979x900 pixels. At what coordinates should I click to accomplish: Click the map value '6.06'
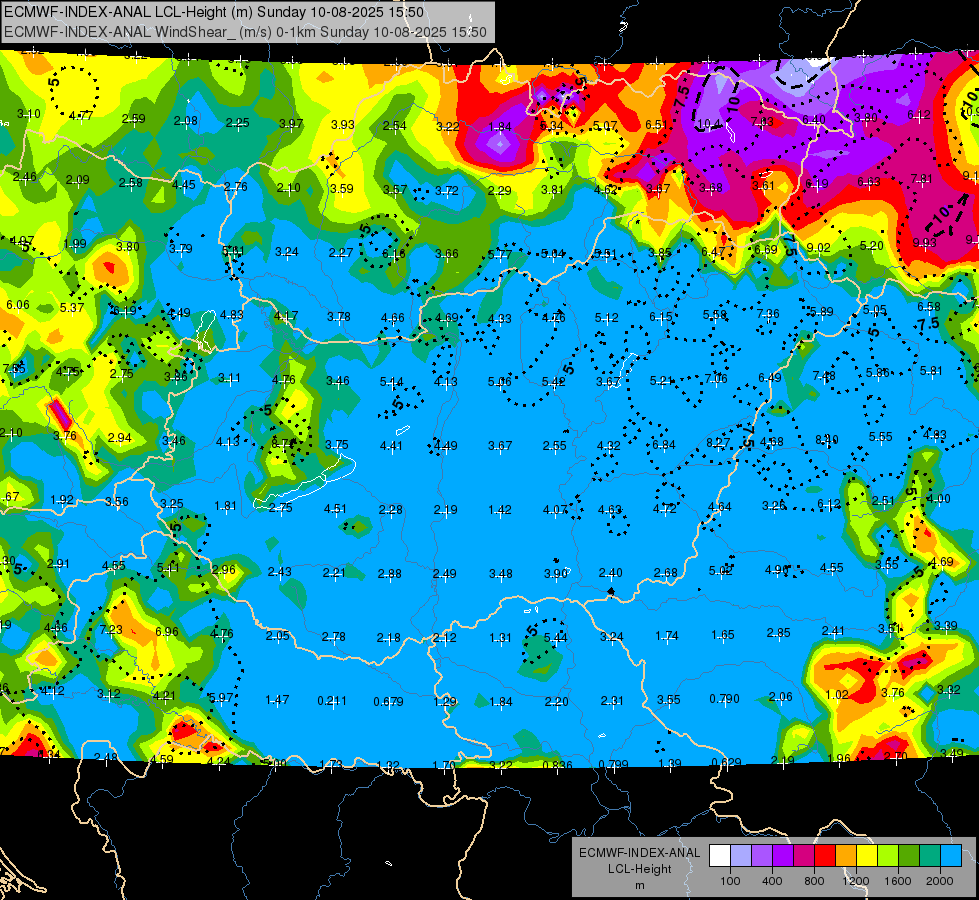[x=17, y=304]
